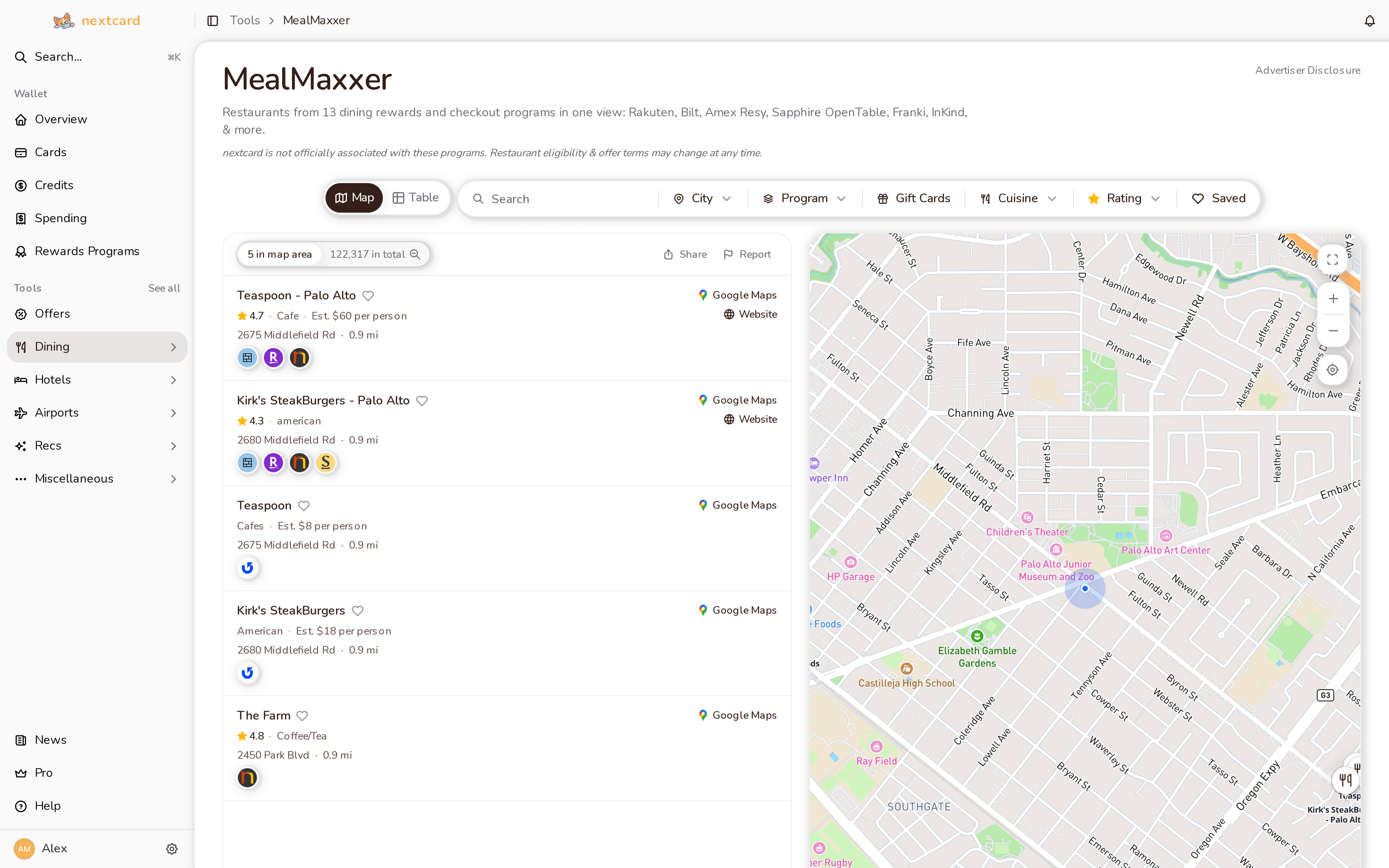
Task: Click the Elizabeth Gamble Gardens map pin
Action: tap(977, 635)
